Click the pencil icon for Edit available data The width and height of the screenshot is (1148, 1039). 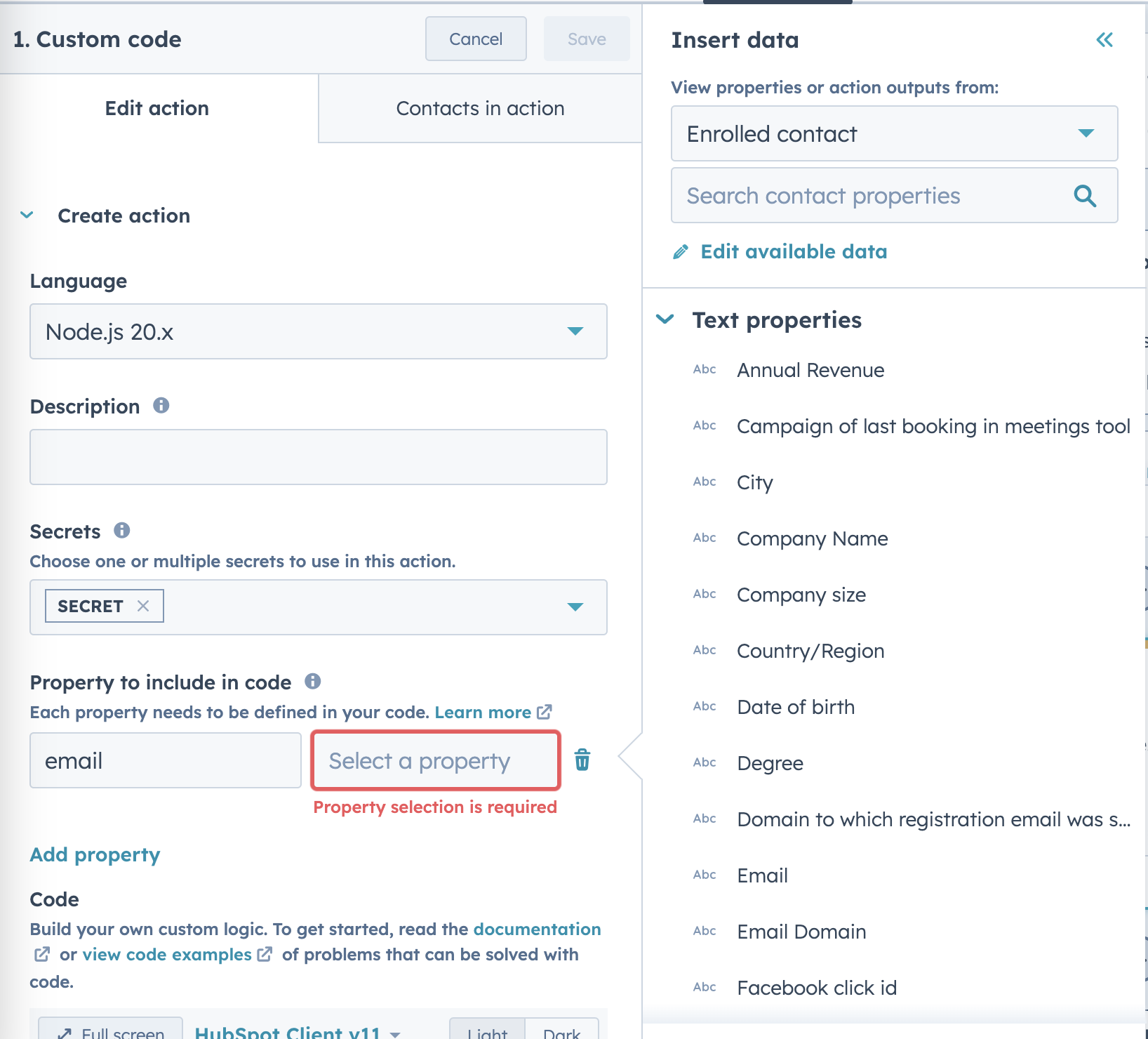click(681, 252)
